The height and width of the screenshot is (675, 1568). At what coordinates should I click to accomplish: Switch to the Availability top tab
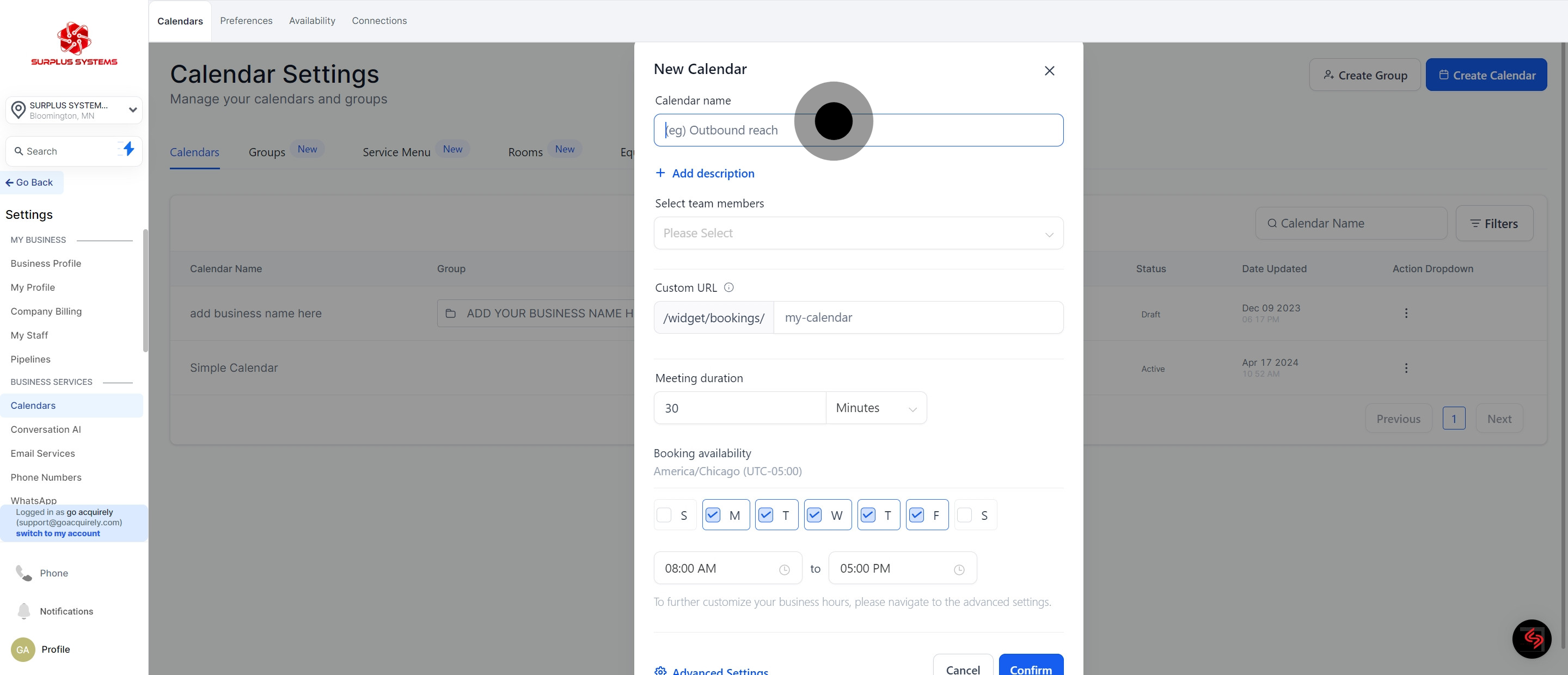click(x=311, y=21)
